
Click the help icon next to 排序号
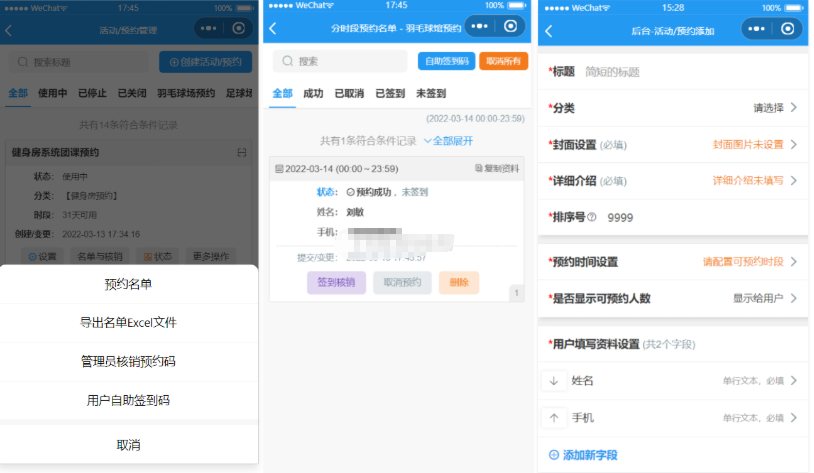(x=591, y=217)
